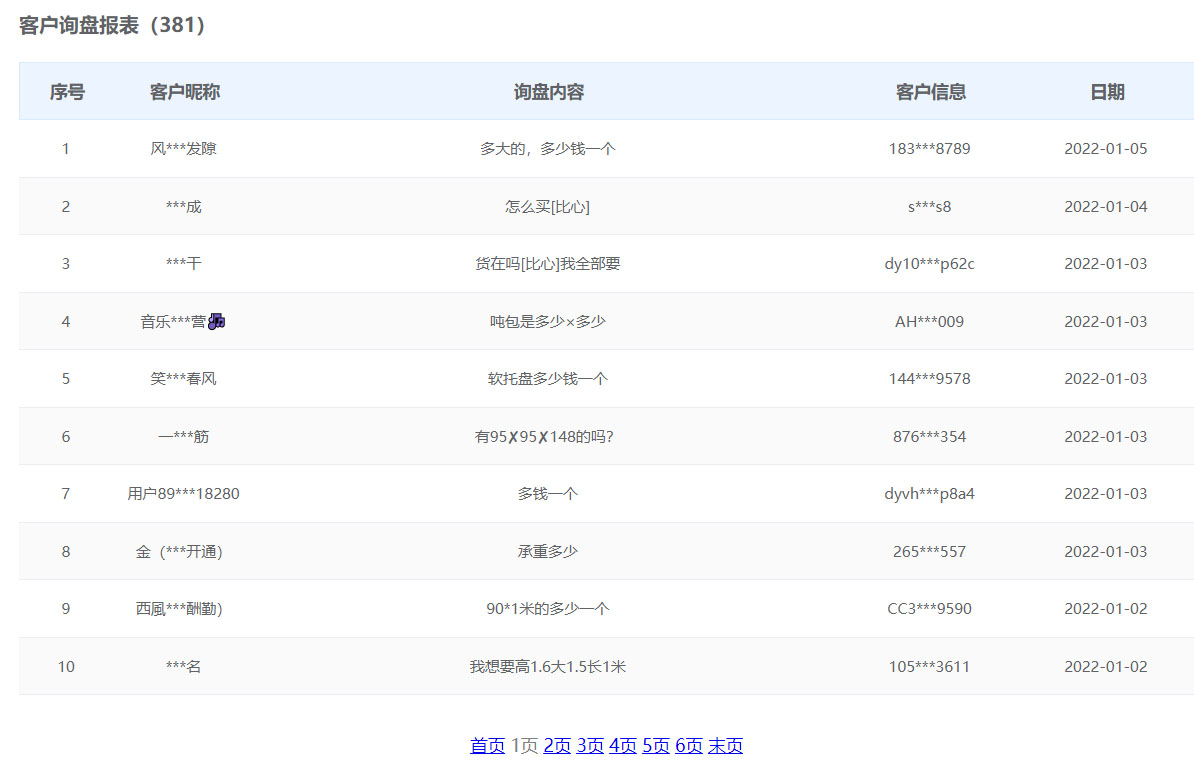This screenshot has width=1194, height=776.
Task: Select the 5页 pagination link
Action: pyautogui.click(x=655, y=745)
